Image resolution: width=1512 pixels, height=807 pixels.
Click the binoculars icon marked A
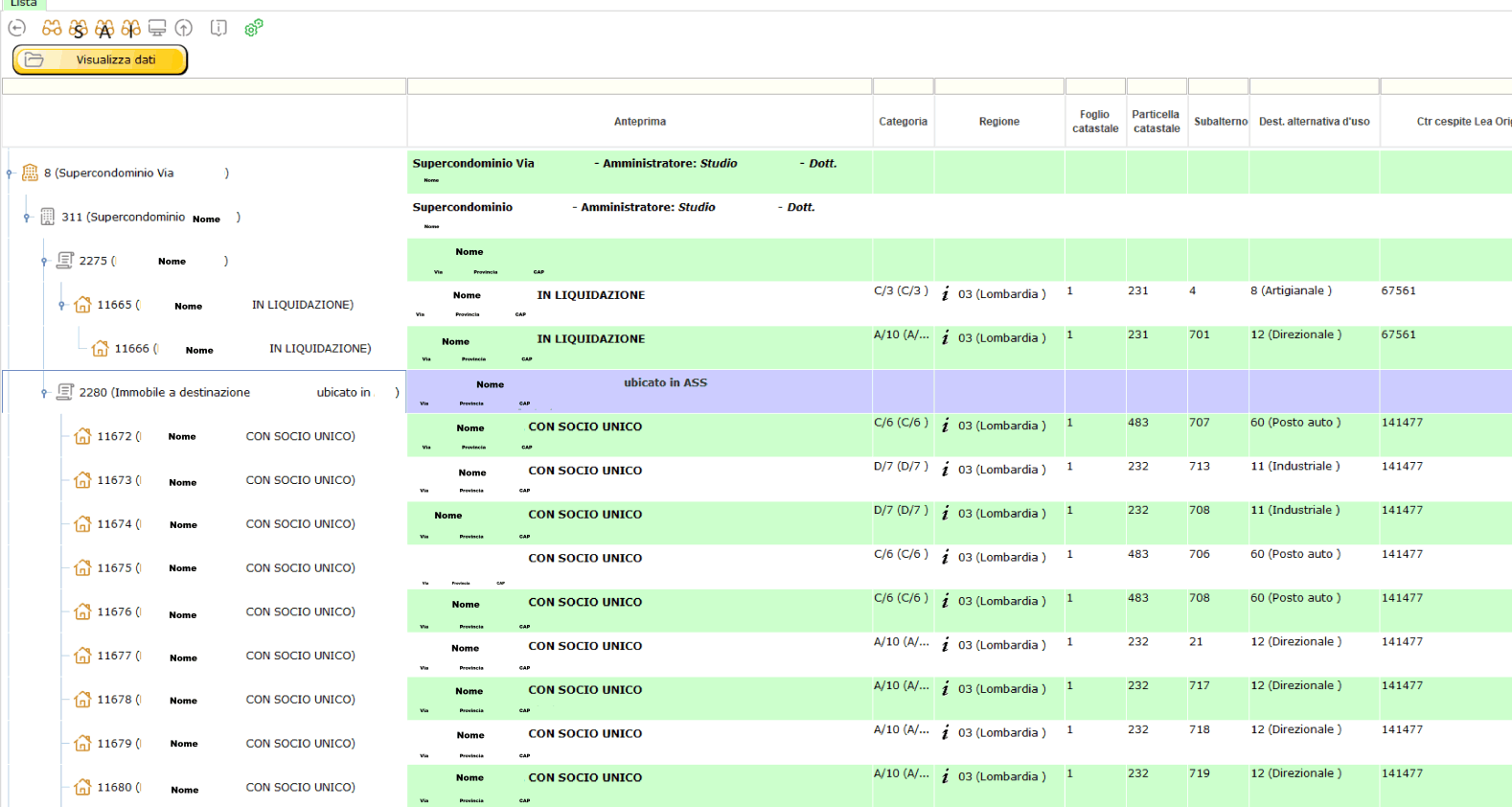pyautogui.click(x=104, y=29)
